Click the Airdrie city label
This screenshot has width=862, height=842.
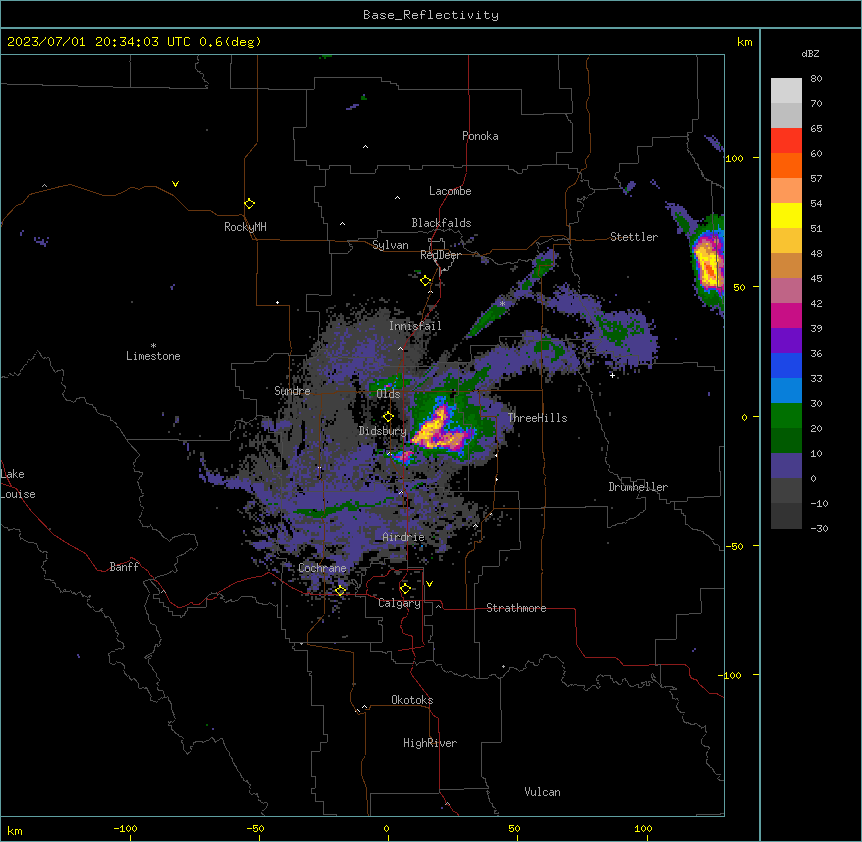click(x=404, y=537)
